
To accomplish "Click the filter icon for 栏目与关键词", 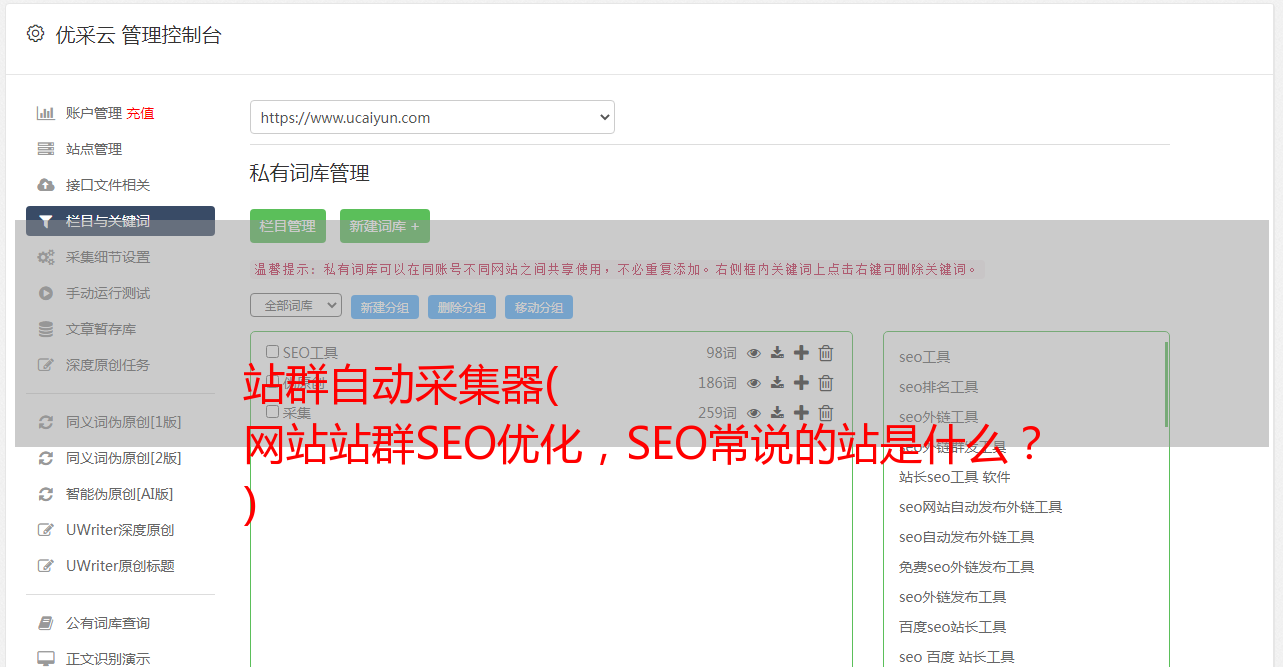I will click(46, 221).
